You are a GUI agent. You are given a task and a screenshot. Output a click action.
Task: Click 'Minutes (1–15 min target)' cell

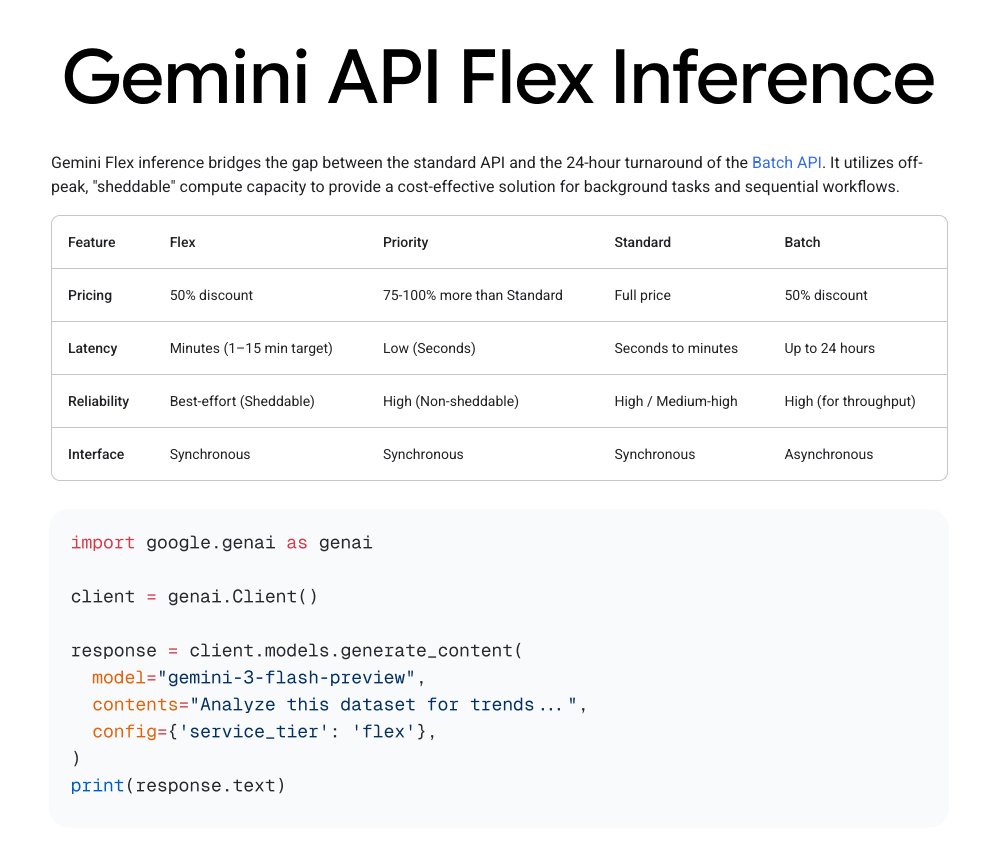(251, 348)
